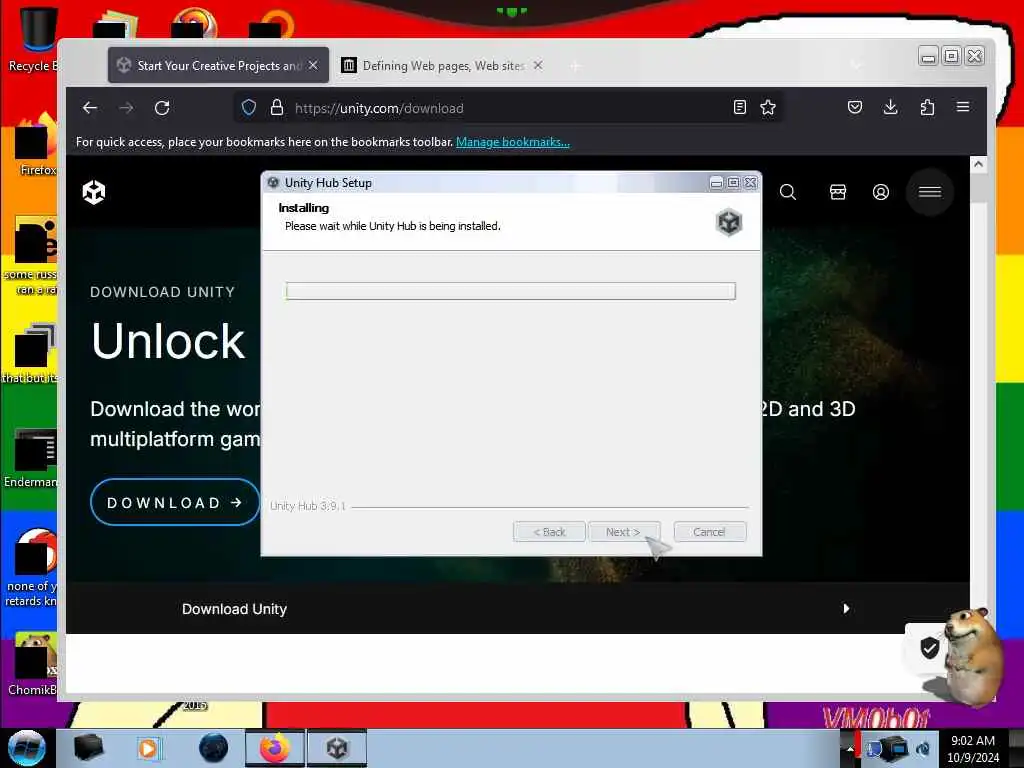Open the Firefox extensions puzzle icon
This screenshot has width=1024, height=768.
point(927,107)
